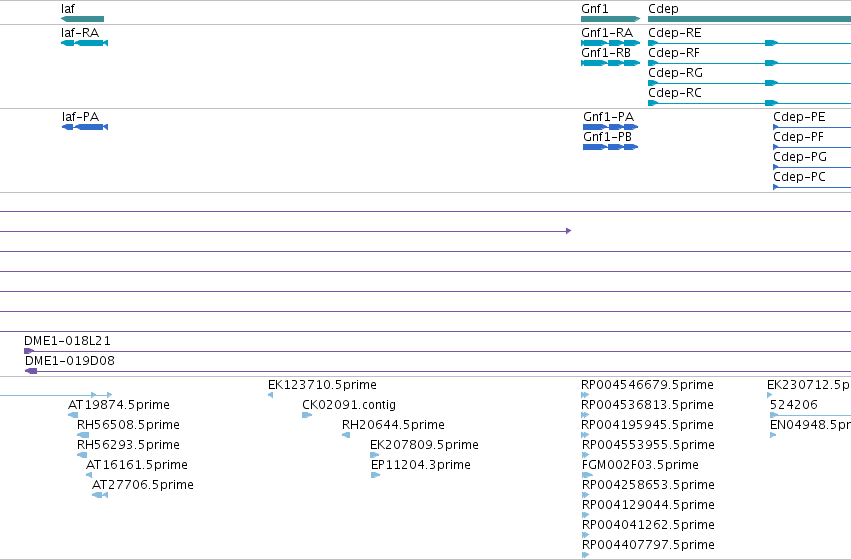Open the Cdep-PC protein
This screenshot has width=851, height=560.
[812, 187]
